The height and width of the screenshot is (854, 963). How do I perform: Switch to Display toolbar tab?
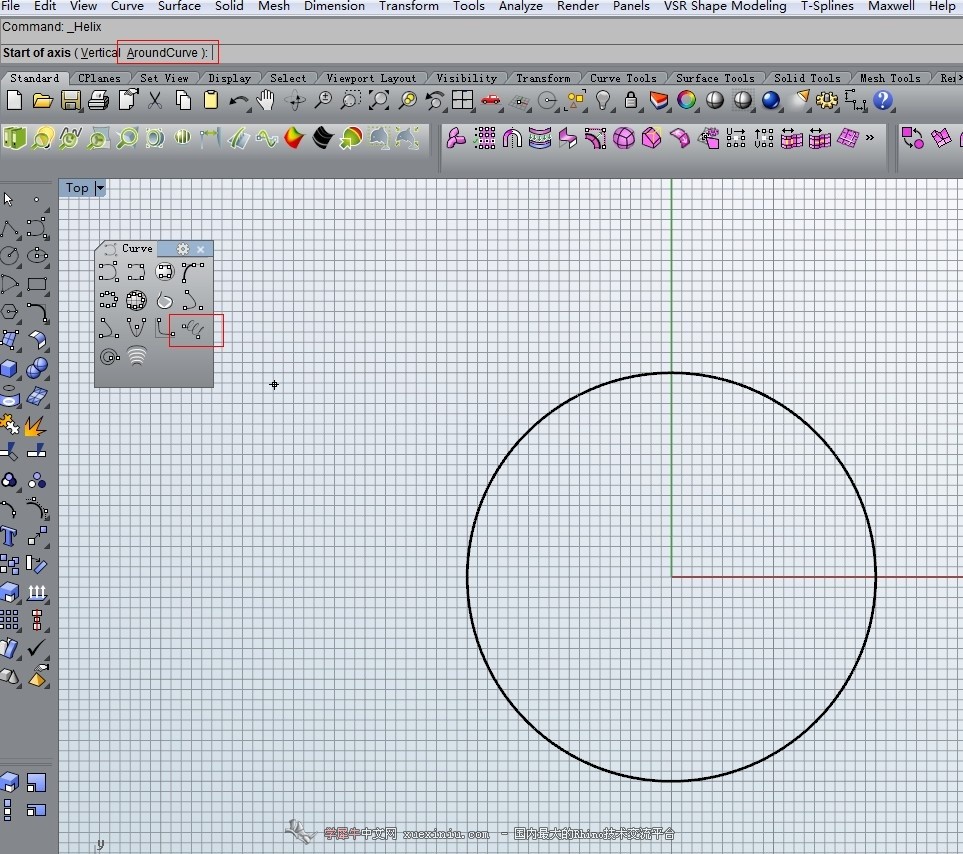(x=230, y=78)
